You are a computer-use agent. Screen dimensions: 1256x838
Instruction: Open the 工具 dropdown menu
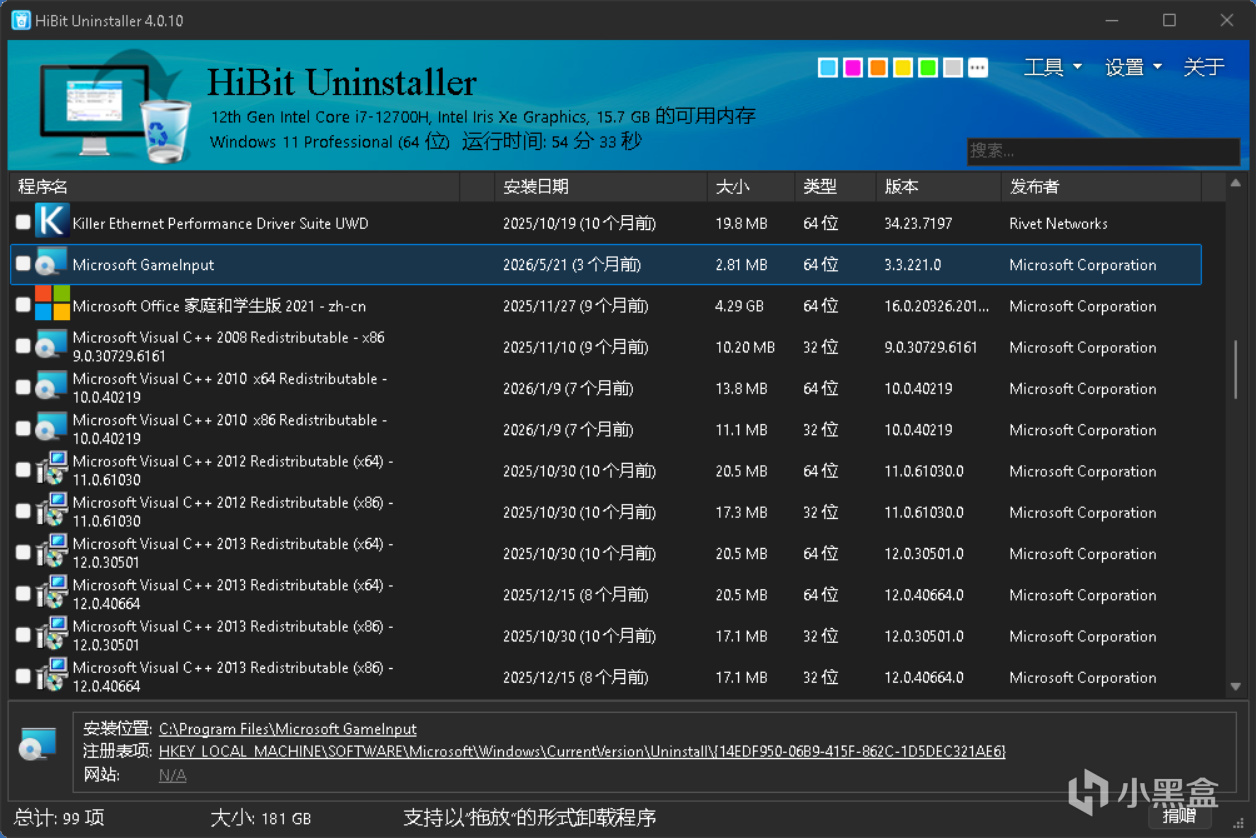tap(1053, 67)
